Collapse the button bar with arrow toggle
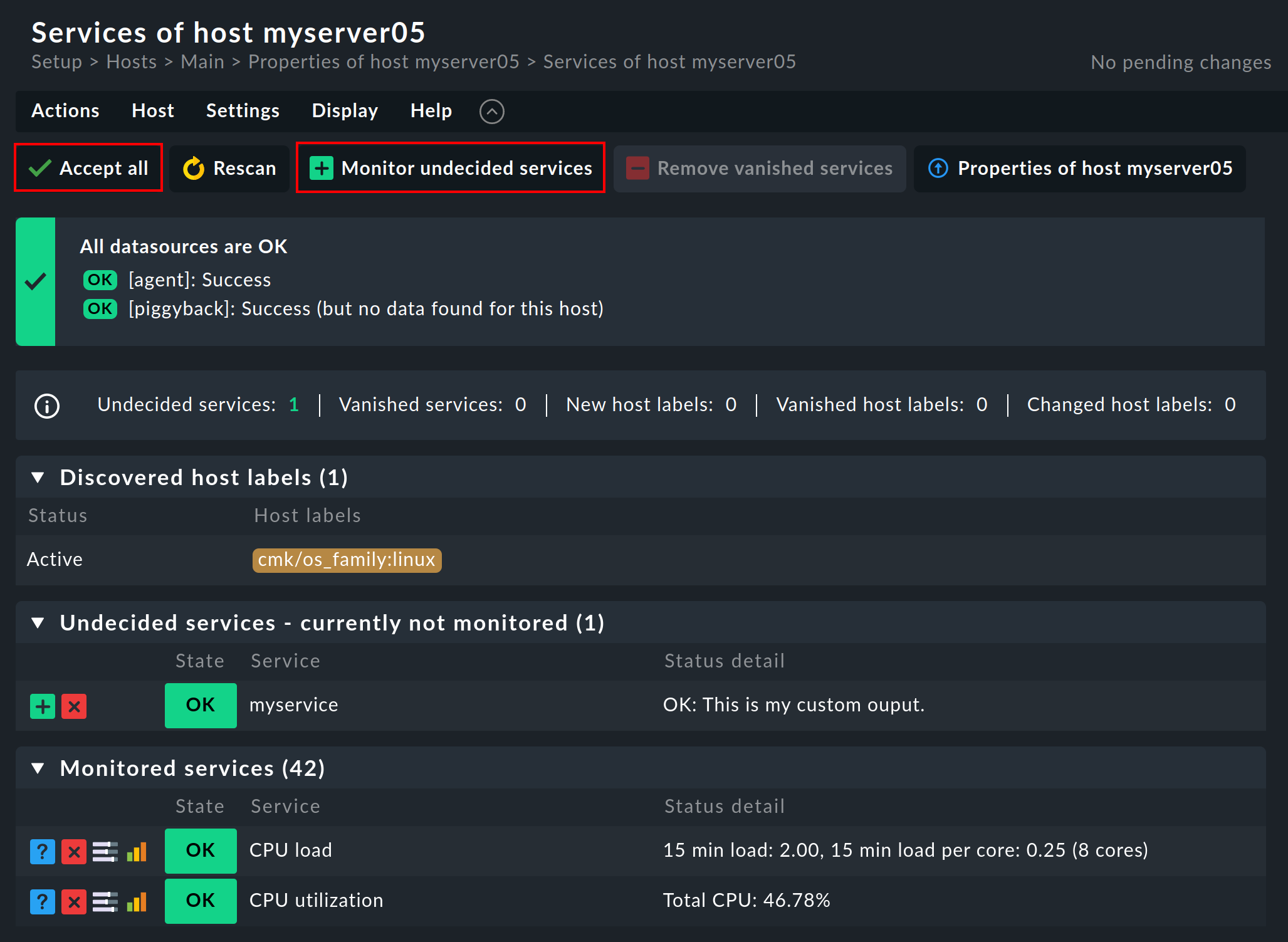Image resolution: width=1288 pixels, height=942 pixels. [491, 112]
